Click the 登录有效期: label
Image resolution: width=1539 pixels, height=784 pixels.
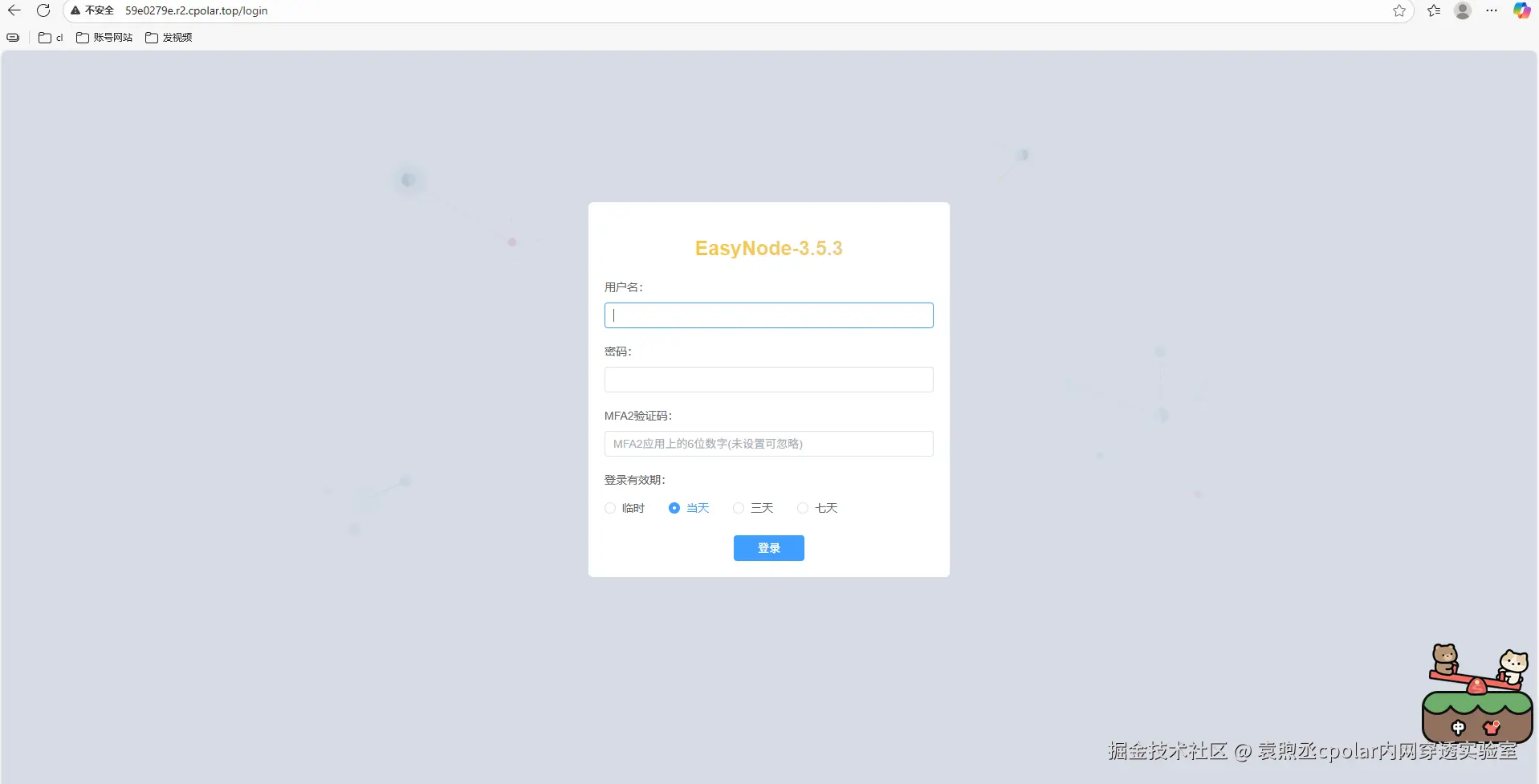(x=635, y=480)
